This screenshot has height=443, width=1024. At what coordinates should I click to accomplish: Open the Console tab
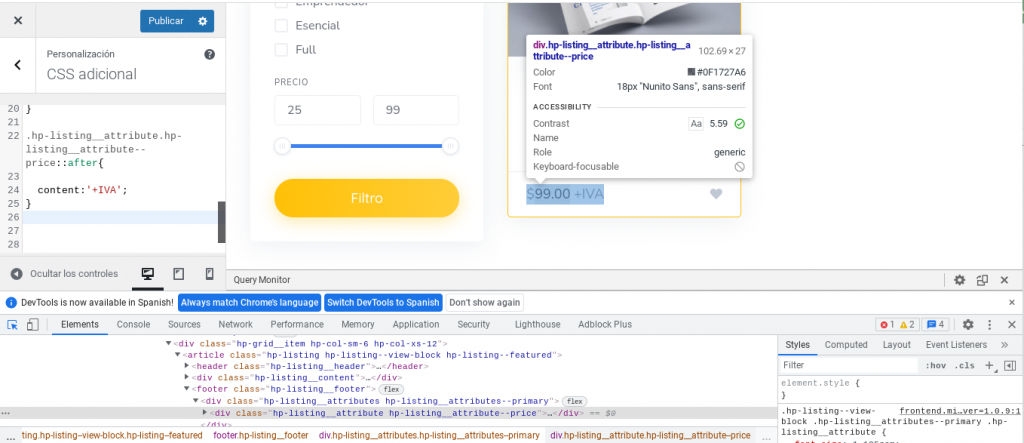pos(133,325)
